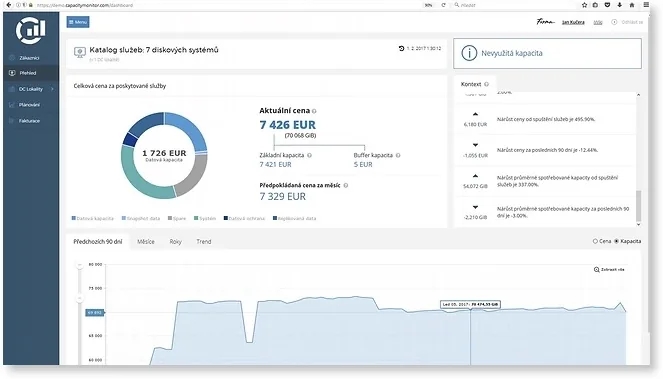Click the Nevyužitá kapacita info icon
The height and width of the screenshot is (379, 663).
point(469,53)
